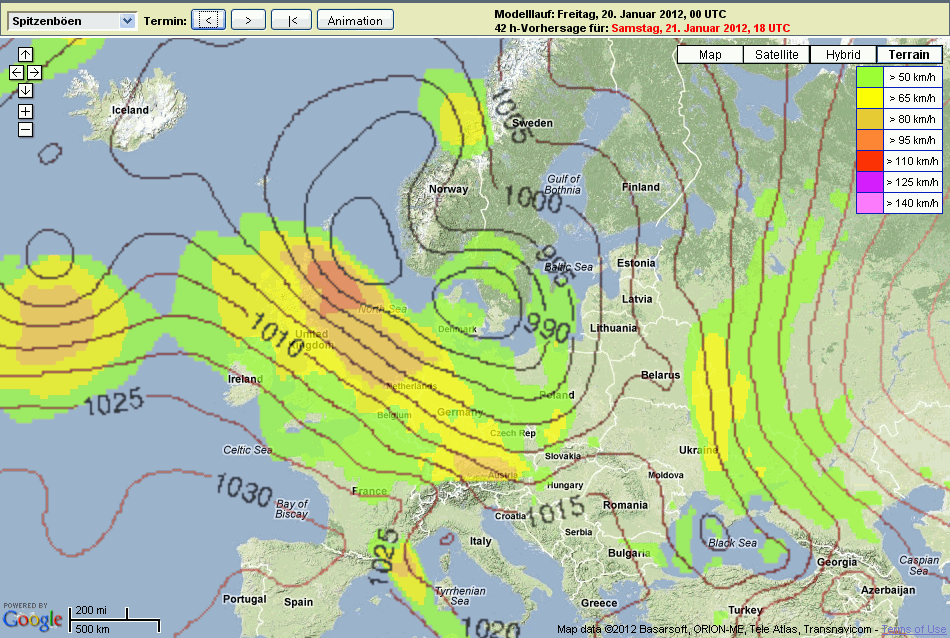Click the Turkey label on the map
950x638 pixels.
pos(745,610)
